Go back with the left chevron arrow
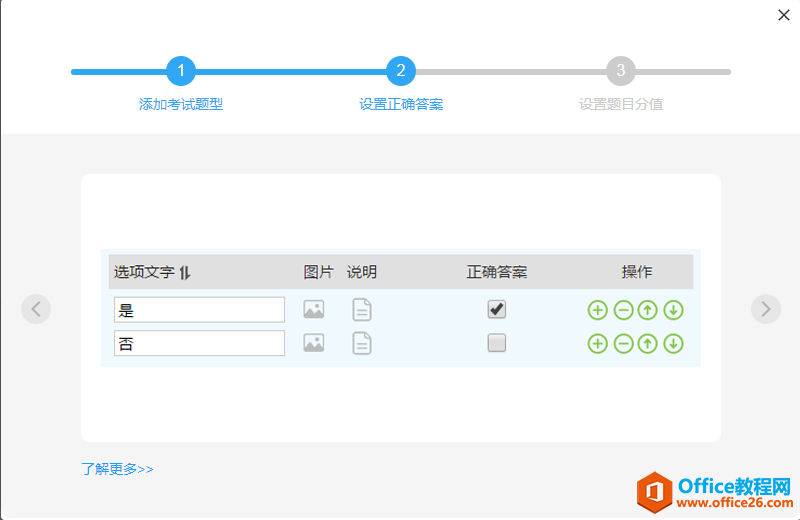This screenshot has height=520, width=800. click(x=36, y=309)
